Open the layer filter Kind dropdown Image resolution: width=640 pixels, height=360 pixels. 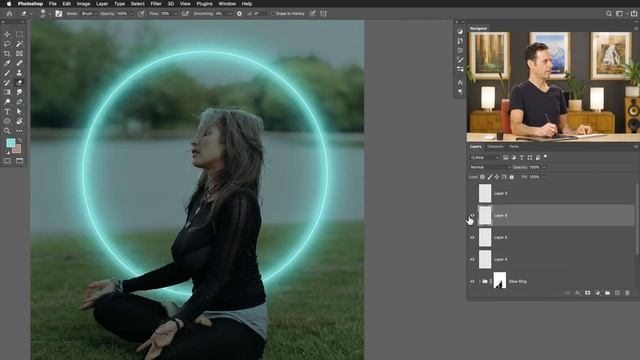point(484,158)
